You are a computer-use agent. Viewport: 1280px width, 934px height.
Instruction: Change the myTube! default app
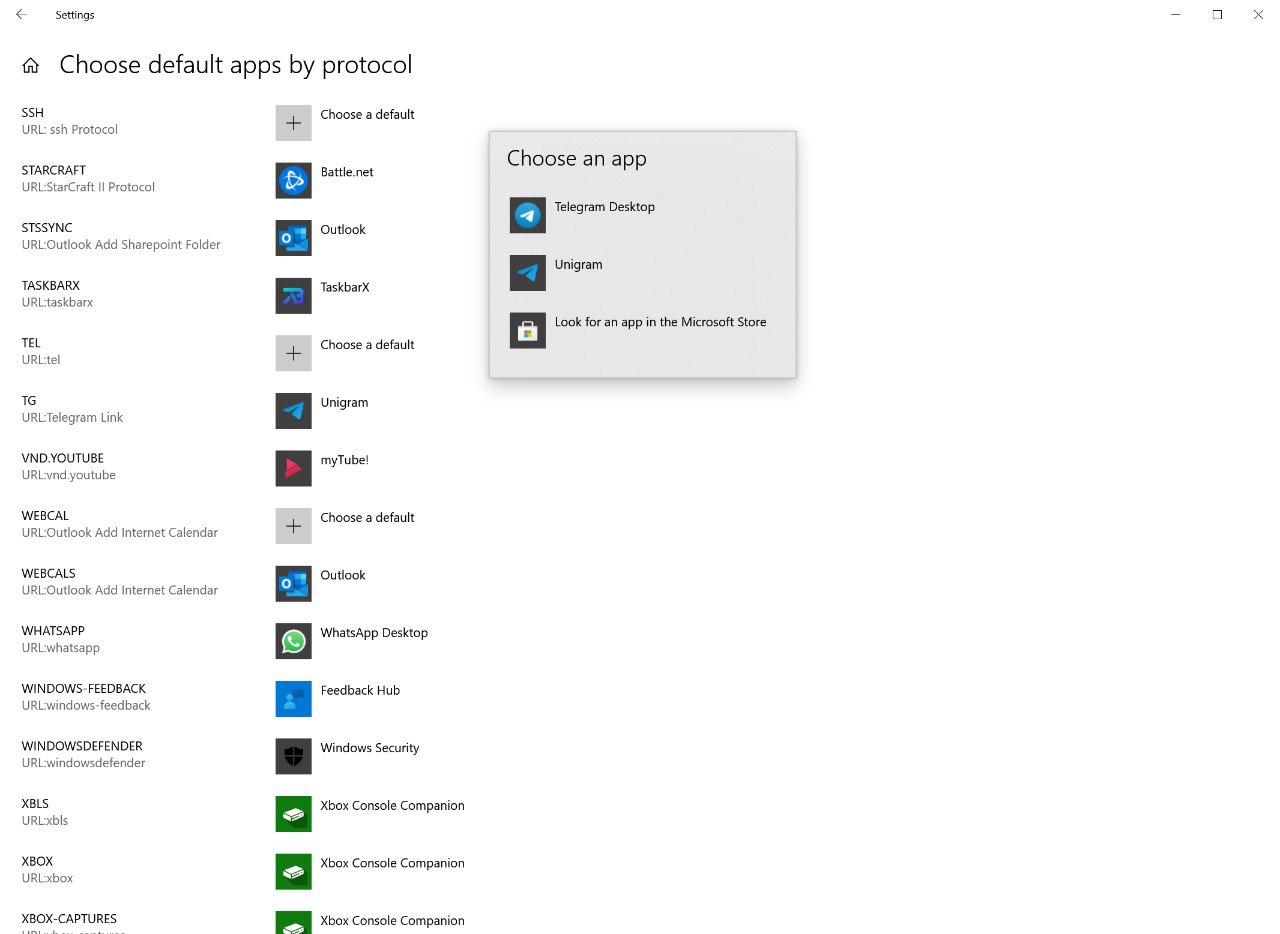(344, 460)
